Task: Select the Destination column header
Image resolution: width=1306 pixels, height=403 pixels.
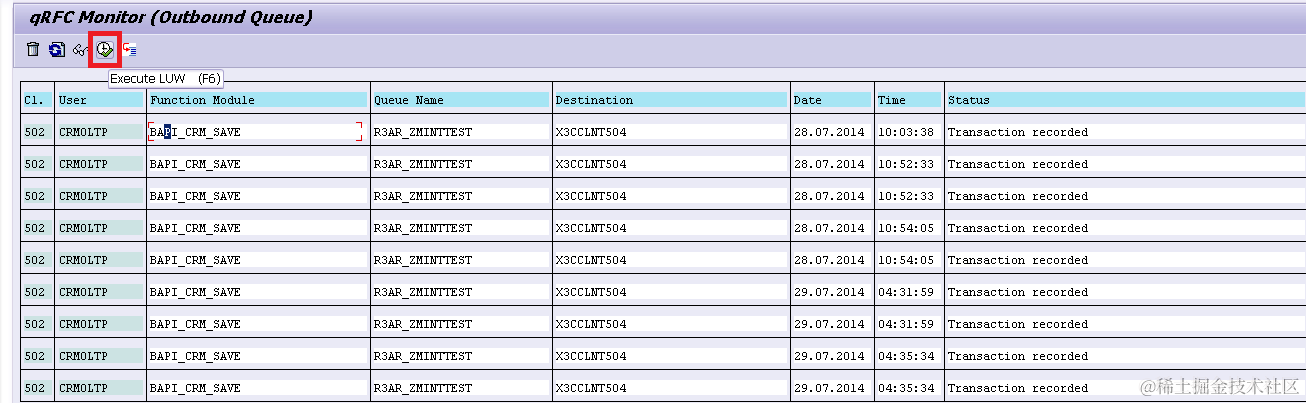Action: 671,100
